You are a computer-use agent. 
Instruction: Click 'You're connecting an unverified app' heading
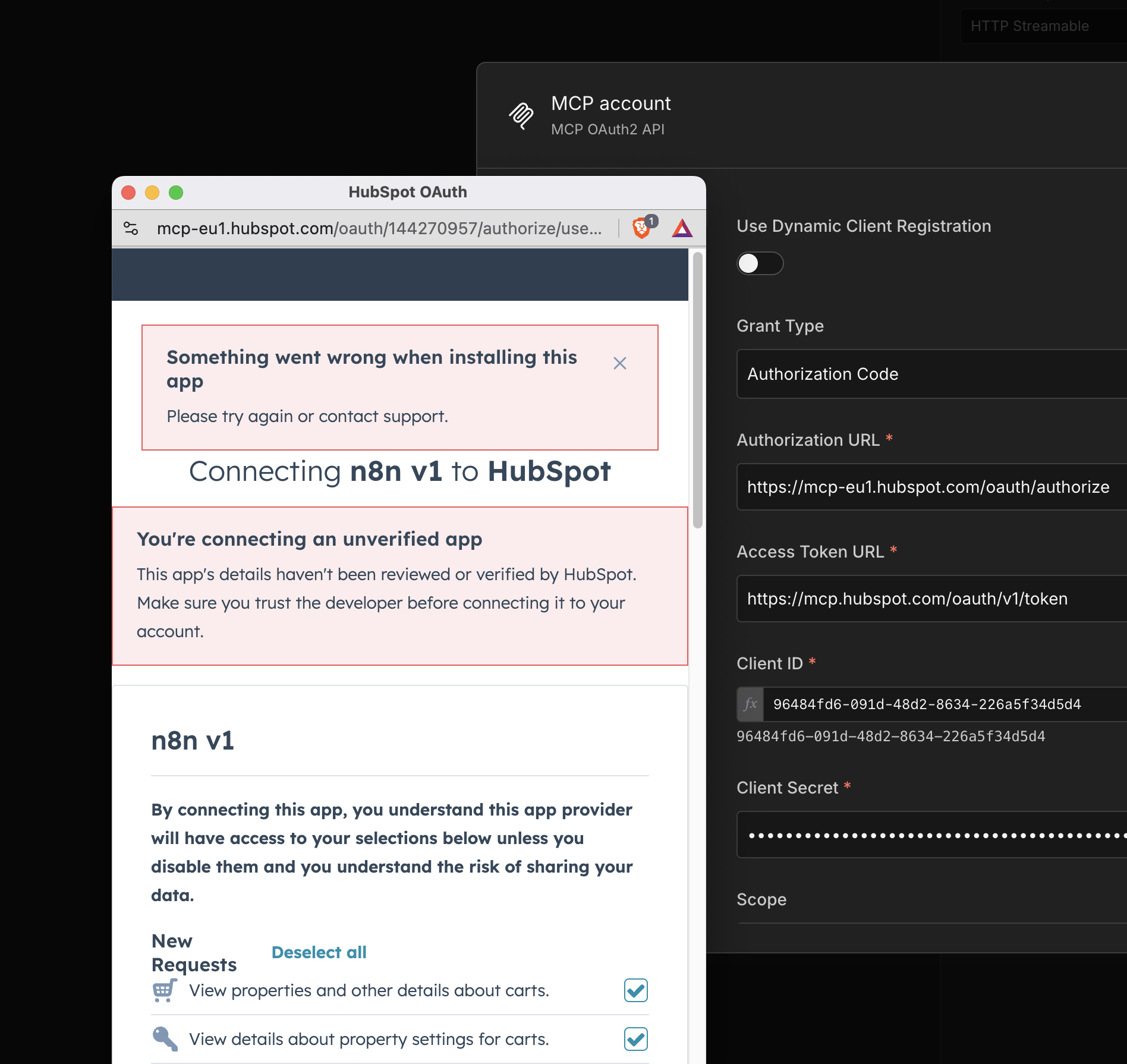coord(309,539)
